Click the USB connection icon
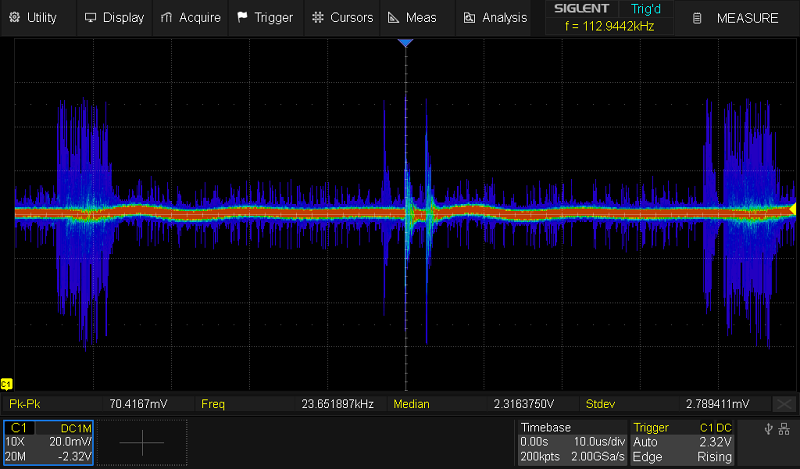The width and height of the screenshot is (800, 469). click(767, 429)
